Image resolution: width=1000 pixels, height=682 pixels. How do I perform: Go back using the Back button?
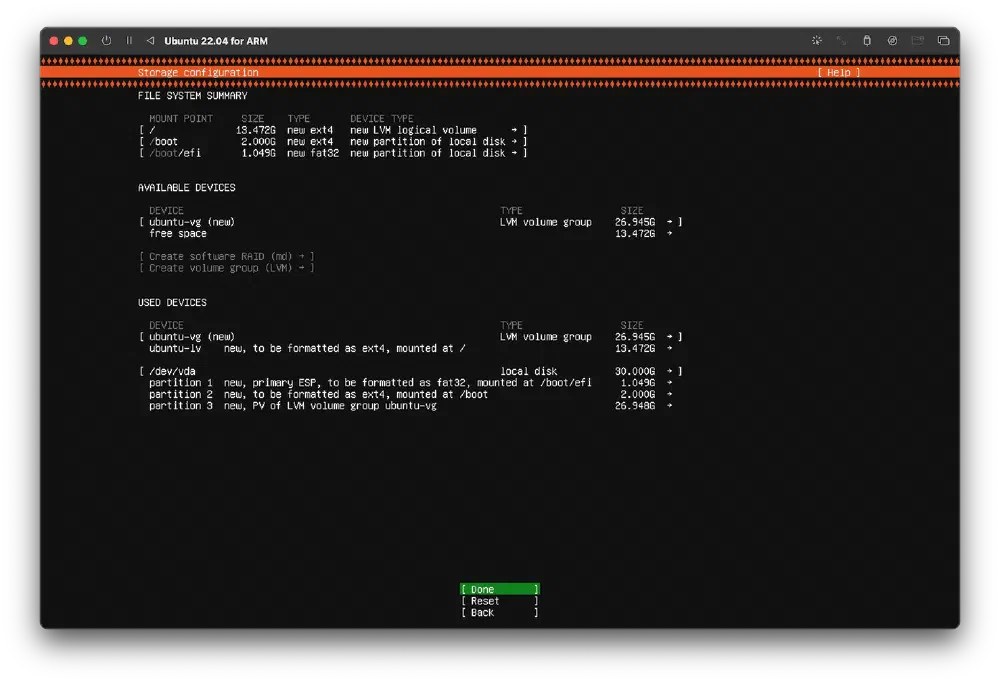498,613
